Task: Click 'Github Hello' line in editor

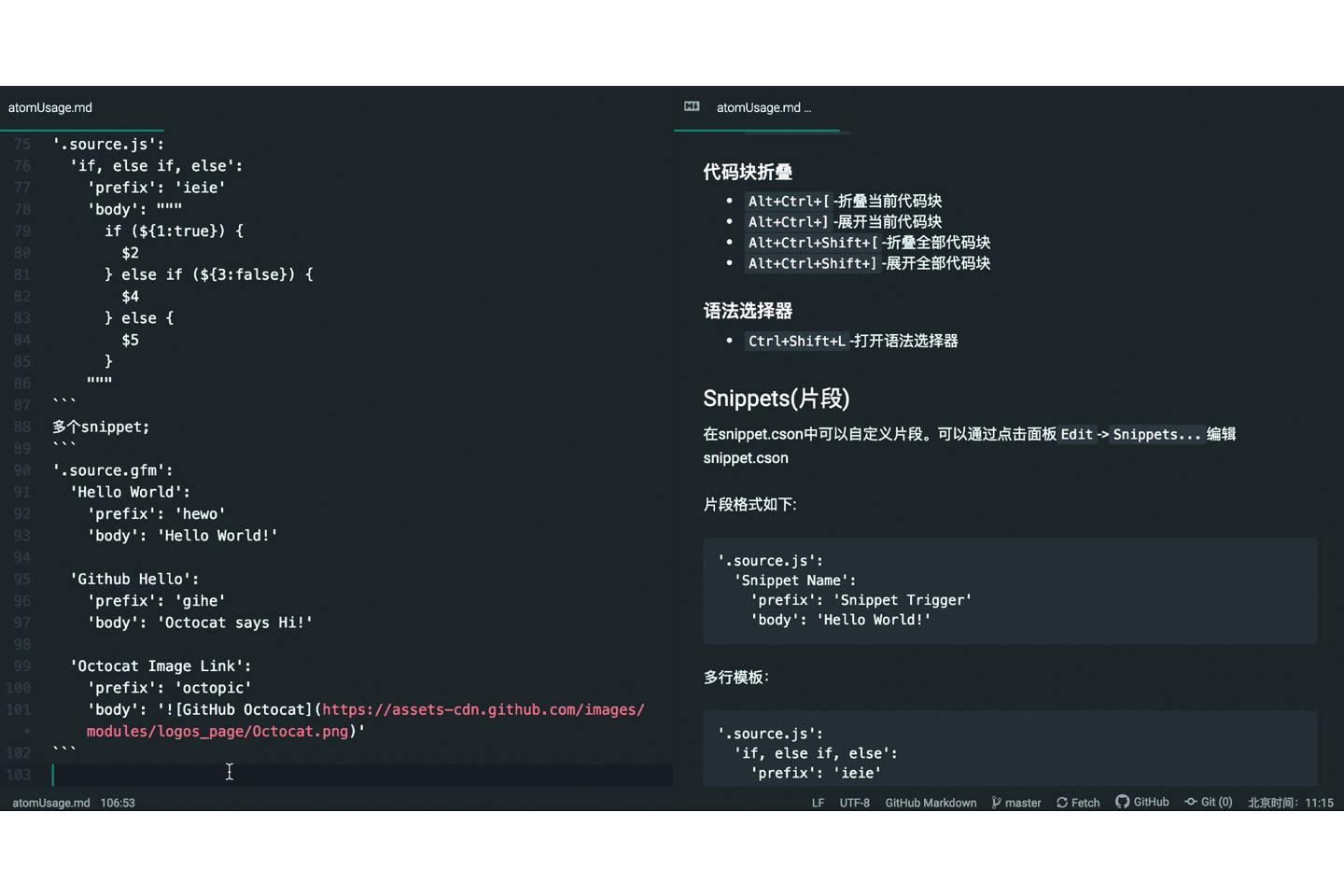Action: [134, 579]
